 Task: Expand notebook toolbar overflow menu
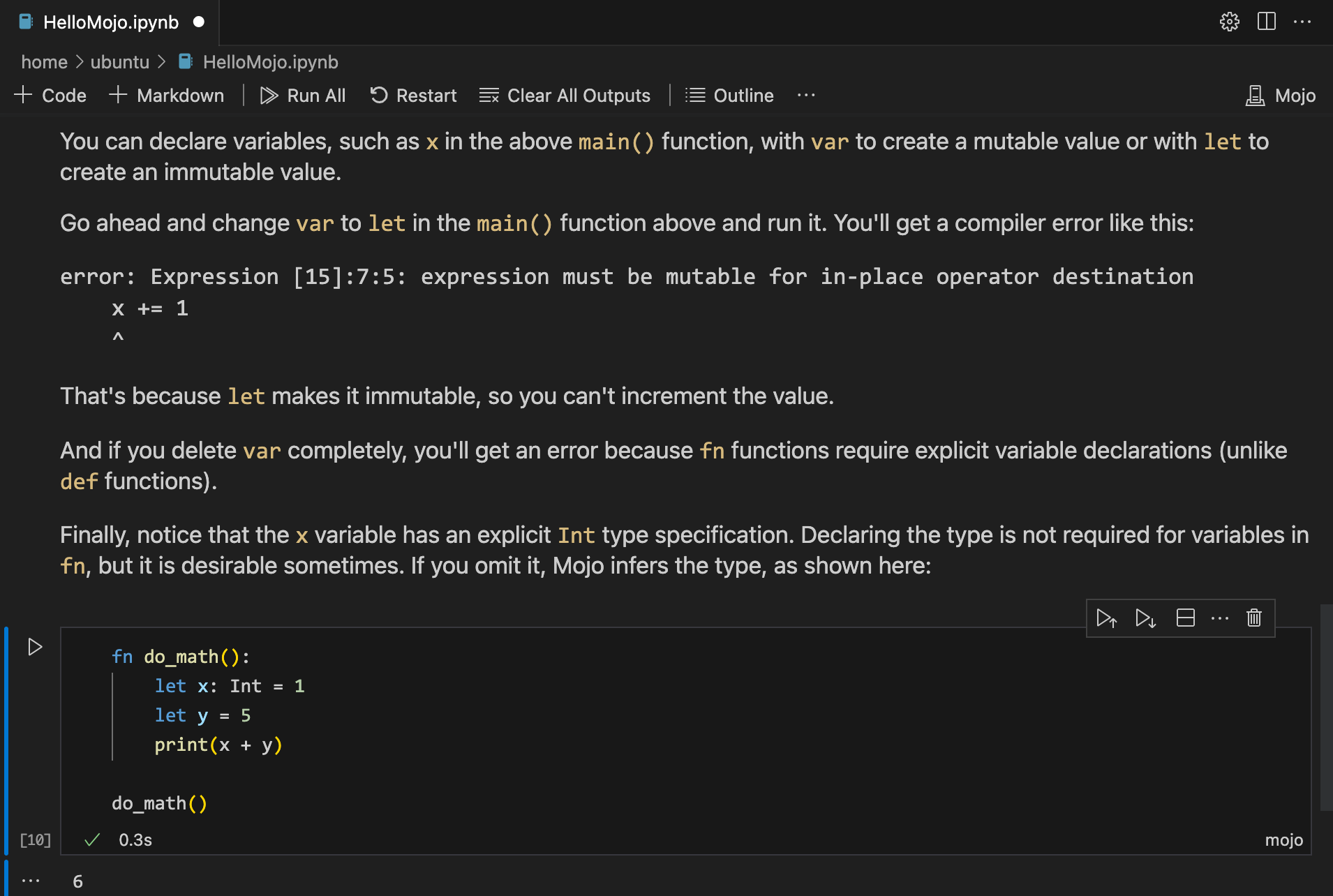pos(806,96)
